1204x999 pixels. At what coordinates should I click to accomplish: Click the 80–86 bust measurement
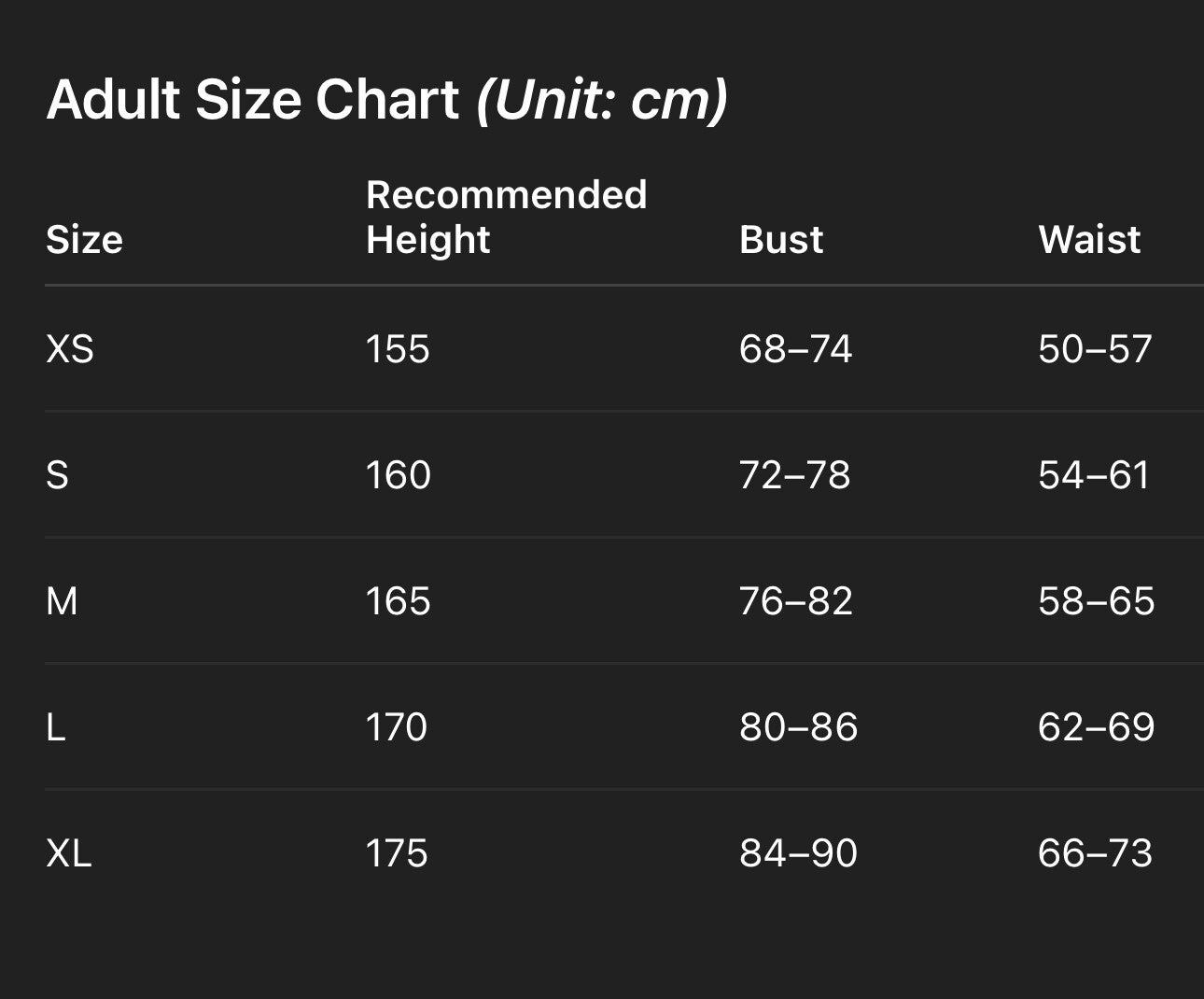(x=798, y=727)
